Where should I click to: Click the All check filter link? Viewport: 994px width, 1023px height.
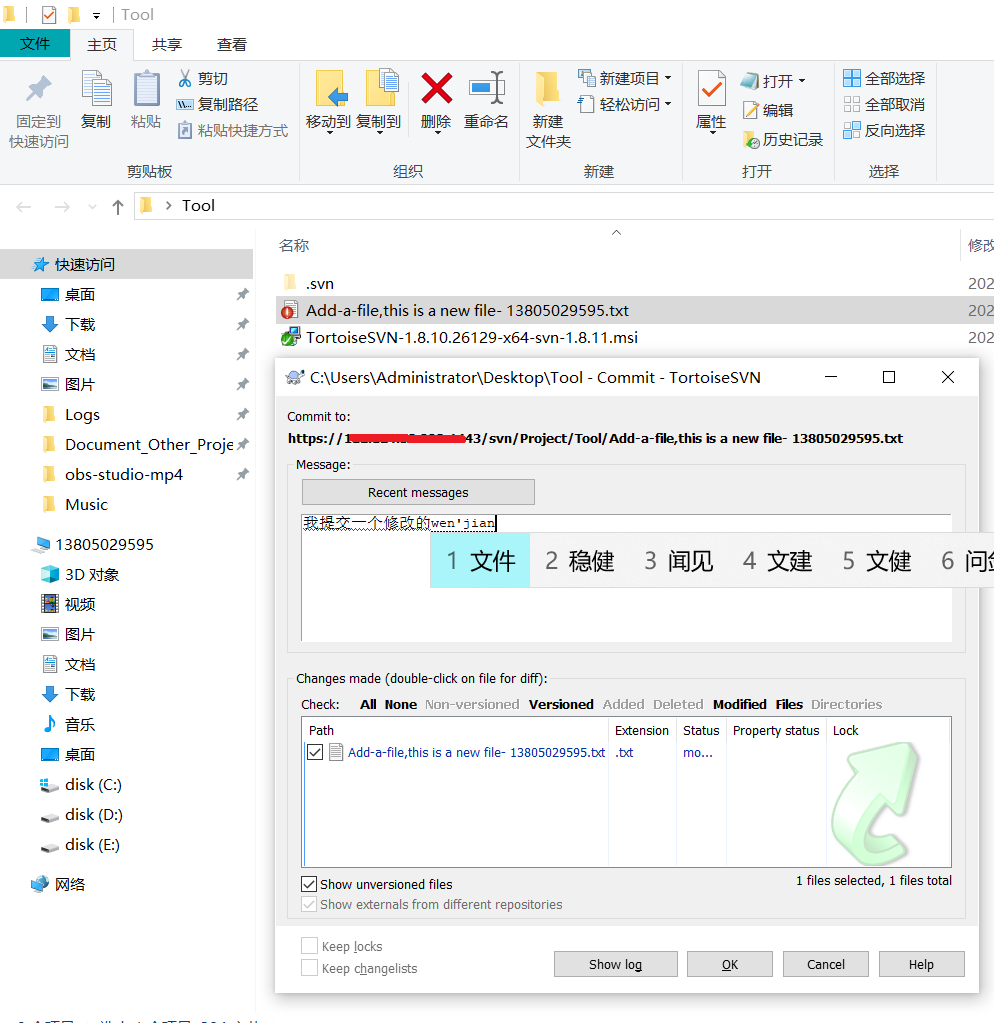tap(368, 705)
